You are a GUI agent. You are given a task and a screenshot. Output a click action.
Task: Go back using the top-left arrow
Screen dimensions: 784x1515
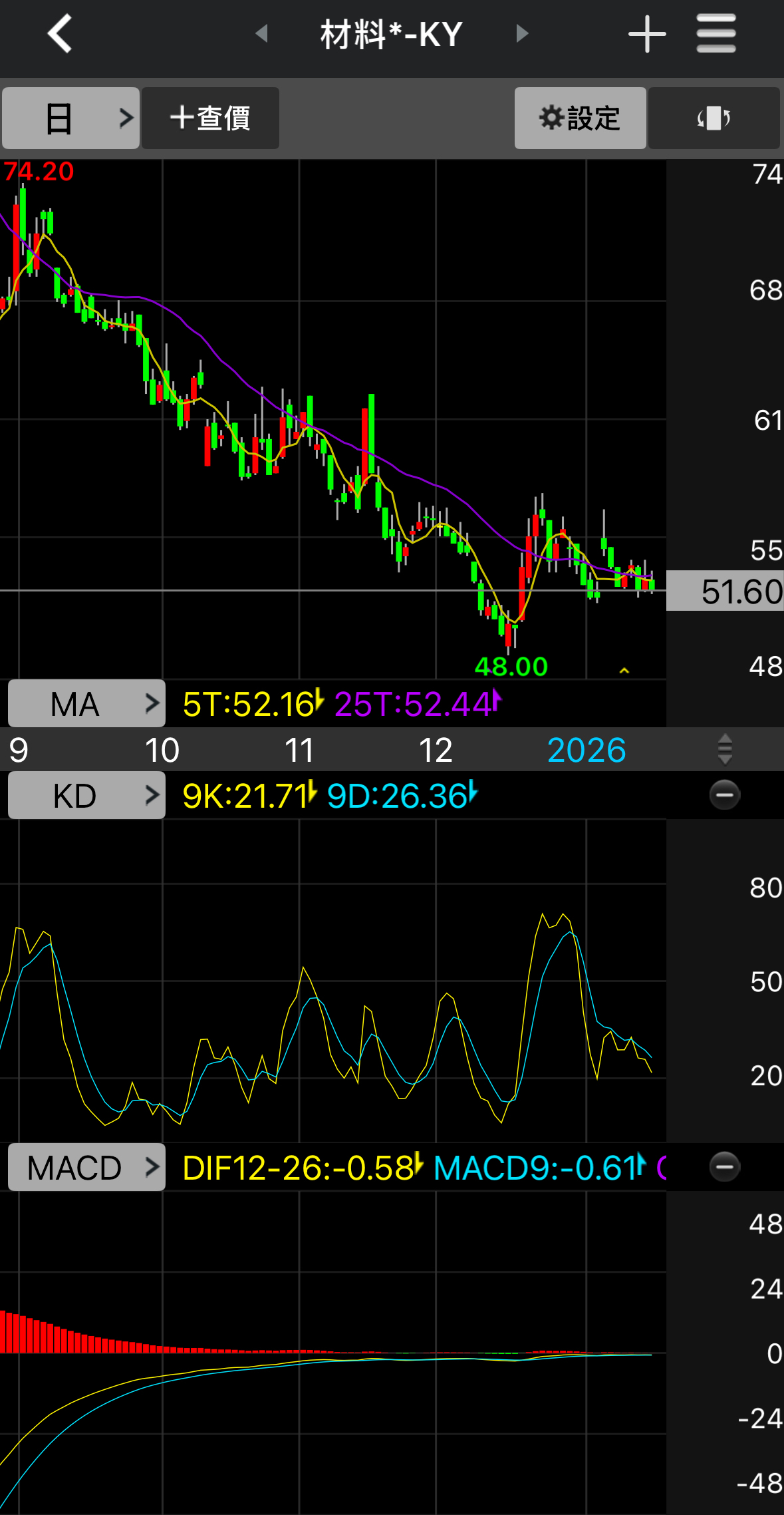point(60,33)
